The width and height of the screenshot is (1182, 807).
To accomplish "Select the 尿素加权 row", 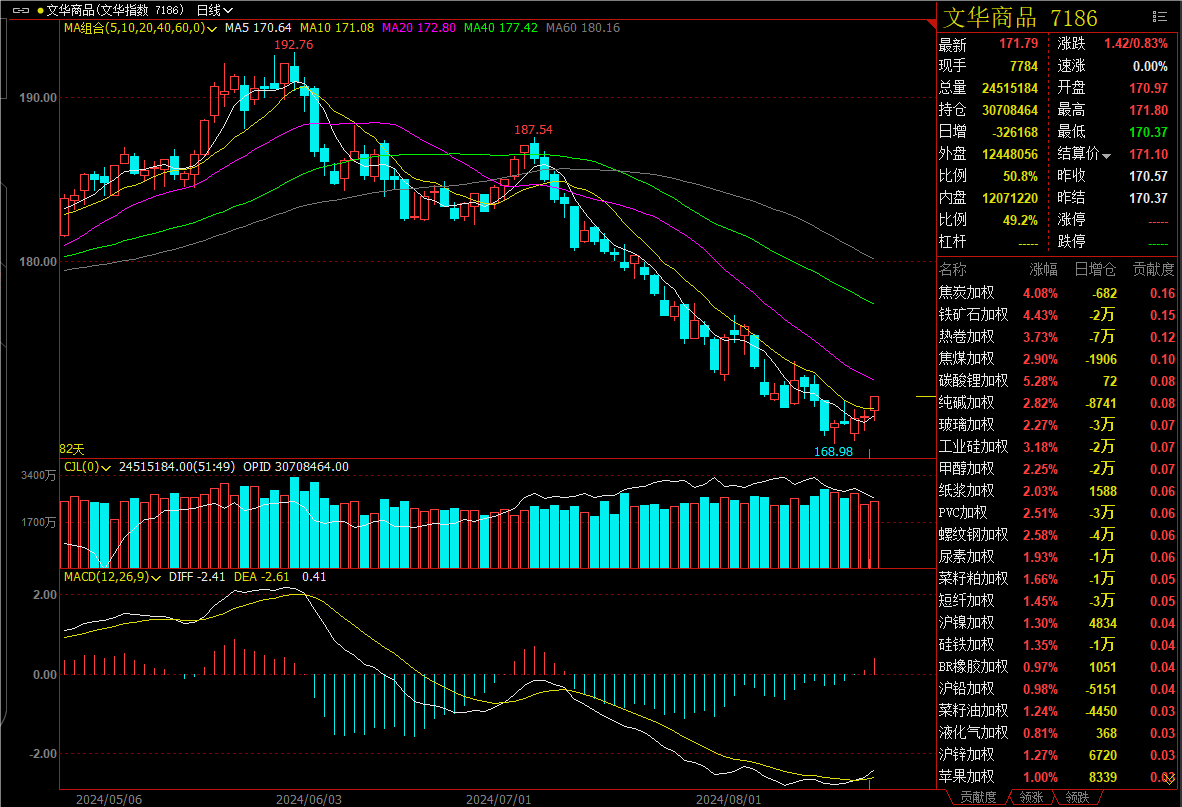I will [1057, 557].
